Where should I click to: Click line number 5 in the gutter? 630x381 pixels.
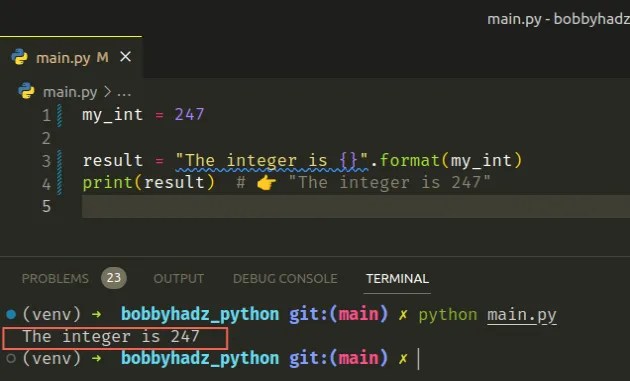(47, 206)
